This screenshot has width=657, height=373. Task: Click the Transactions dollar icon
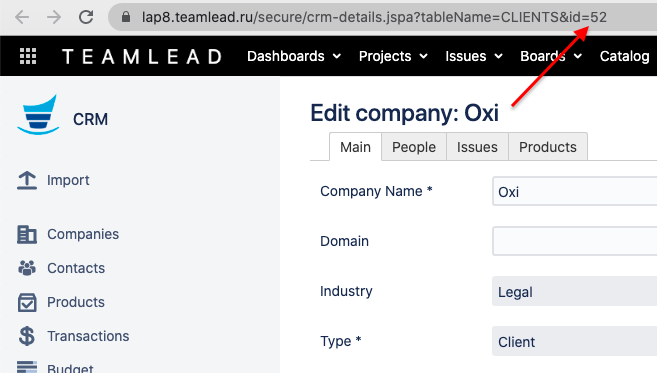point(27,336)
